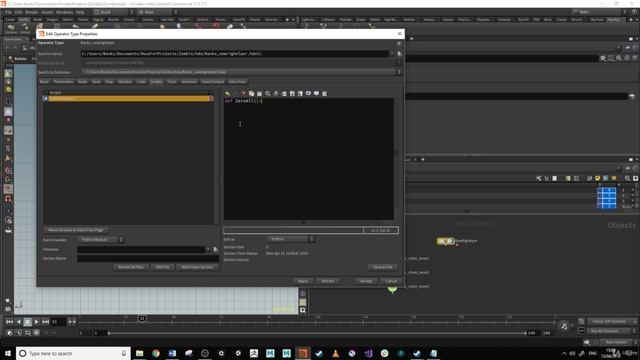Image resolution: width=640 pixels, height=360 pixels.
Task: Open Visual Studio from the taskbar
Action: (x=368, y=353)
